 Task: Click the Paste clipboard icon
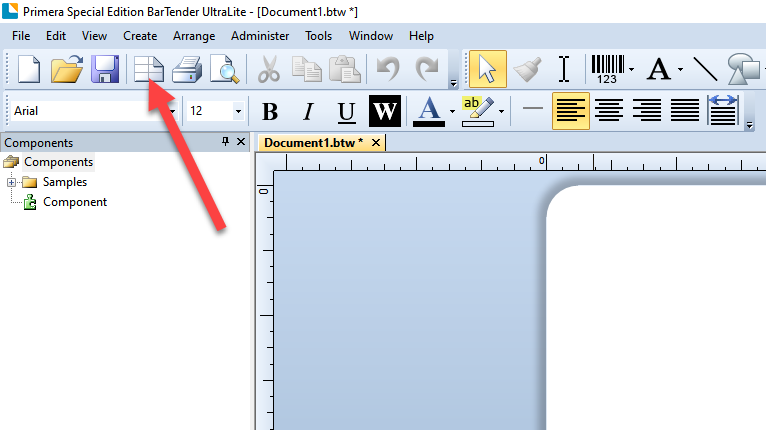tap(344, 69)
